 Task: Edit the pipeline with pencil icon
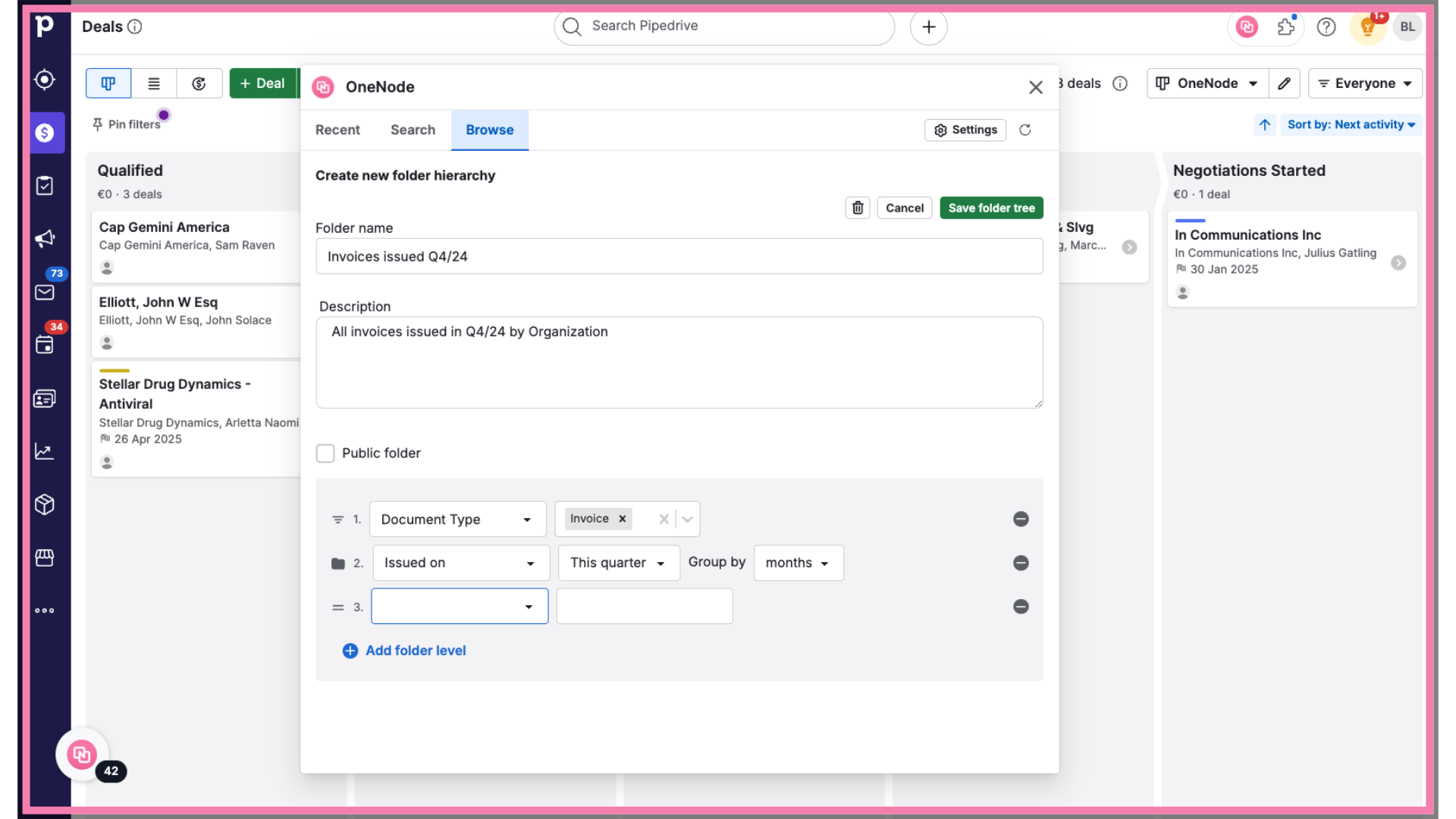click(1284, 83)
